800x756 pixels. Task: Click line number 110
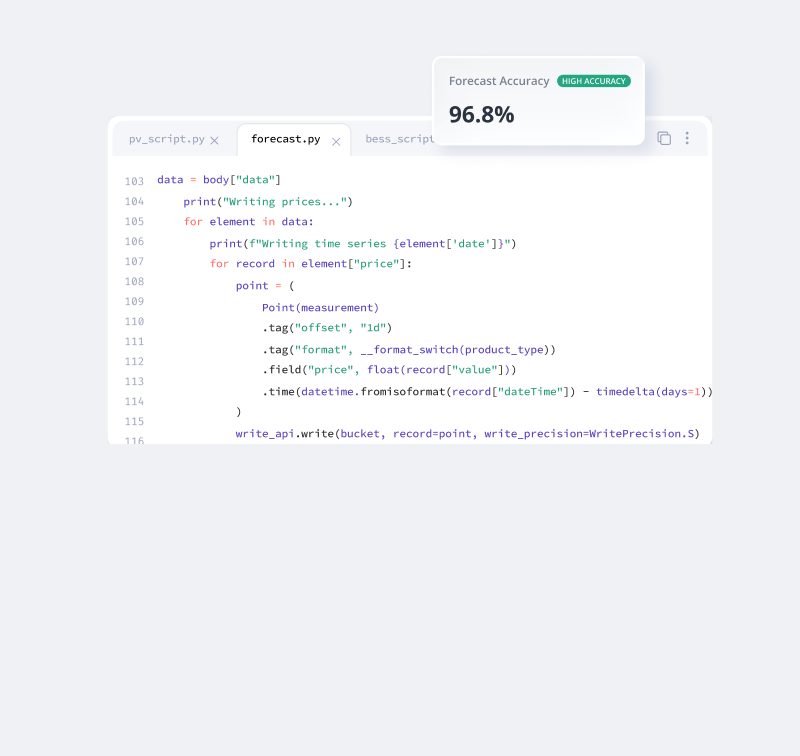pos(134,321)
